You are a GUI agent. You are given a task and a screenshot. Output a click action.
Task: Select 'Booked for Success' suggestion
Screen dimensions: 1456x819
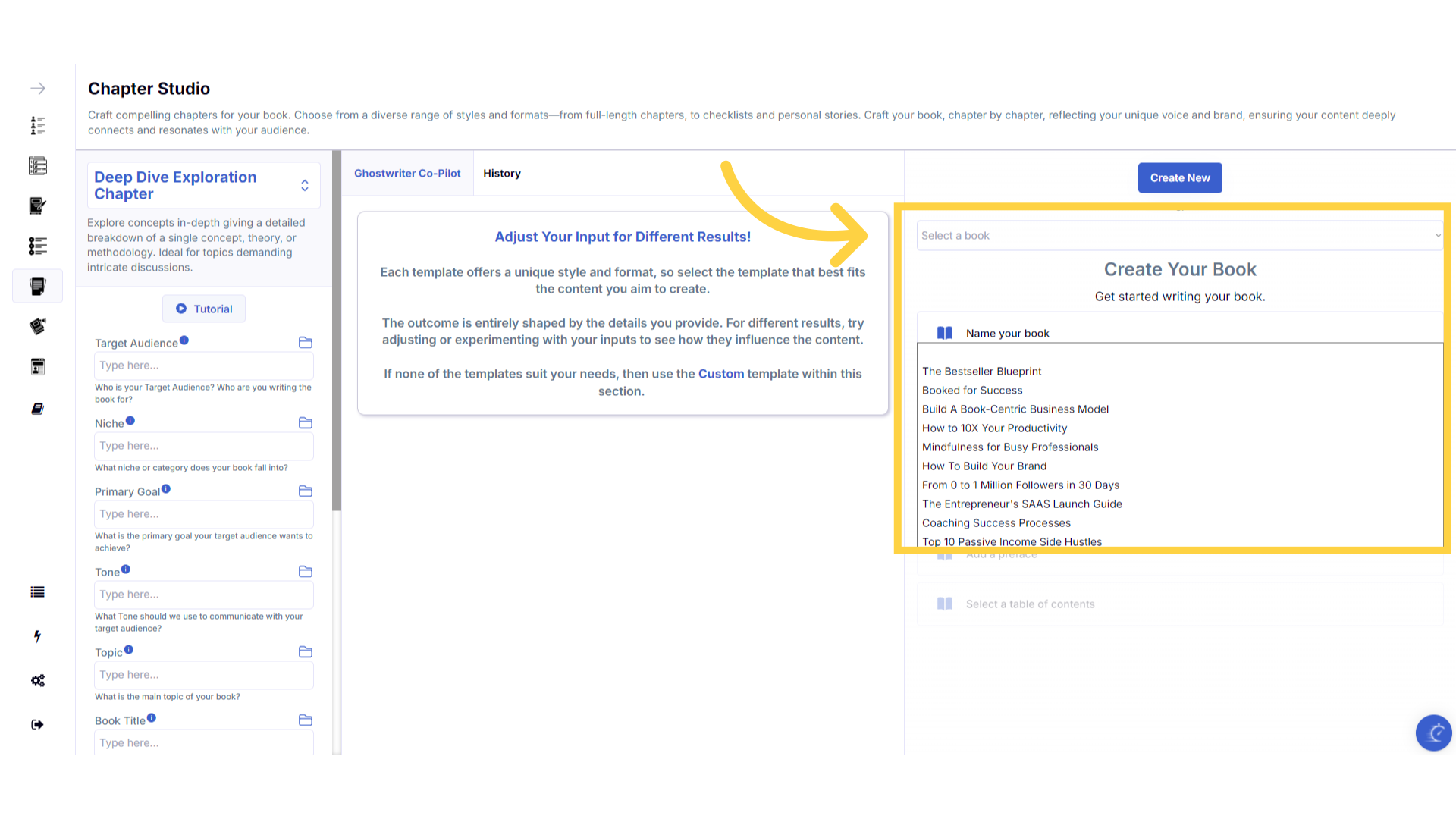pos(972,391)
